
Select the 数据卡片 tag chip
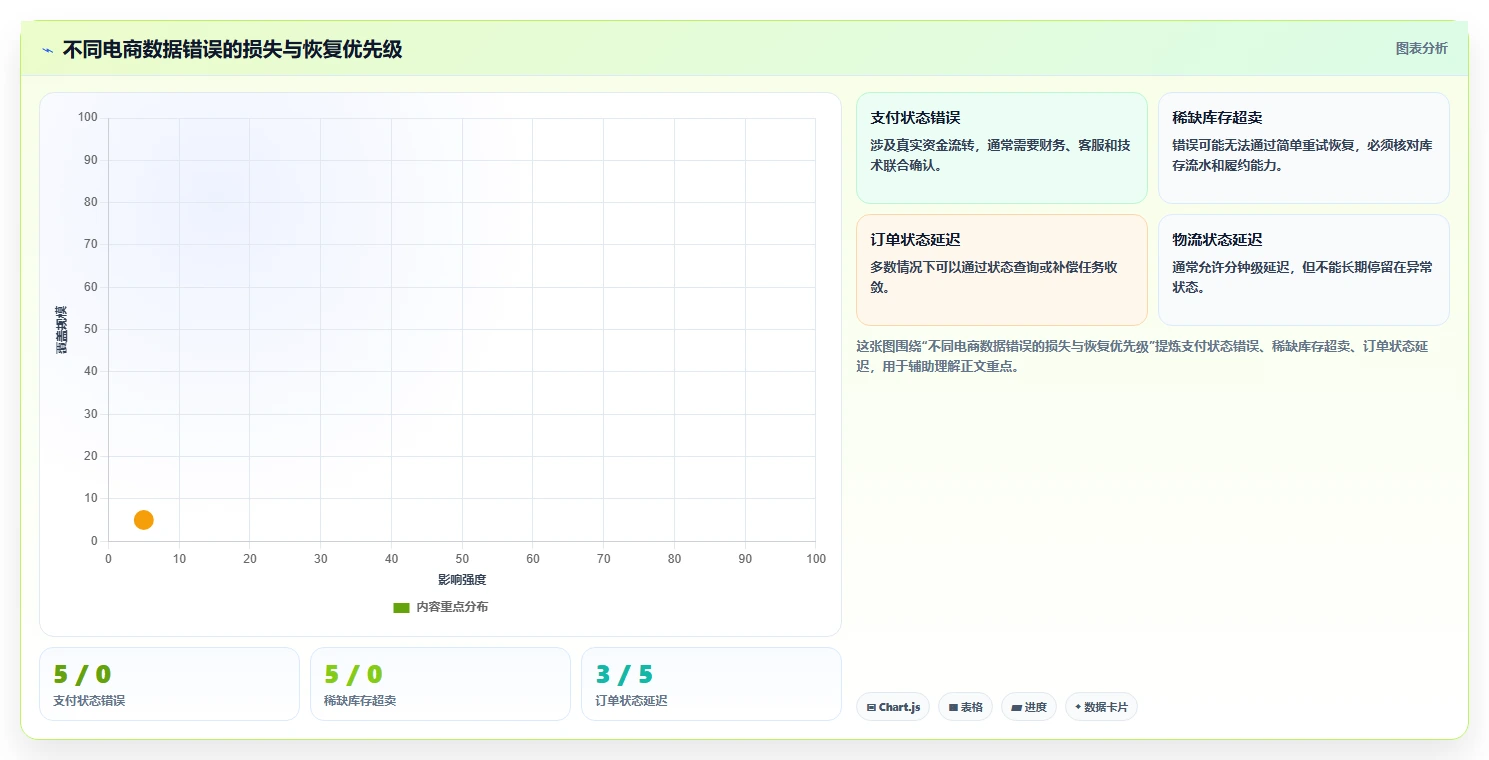click(1101, 707)
